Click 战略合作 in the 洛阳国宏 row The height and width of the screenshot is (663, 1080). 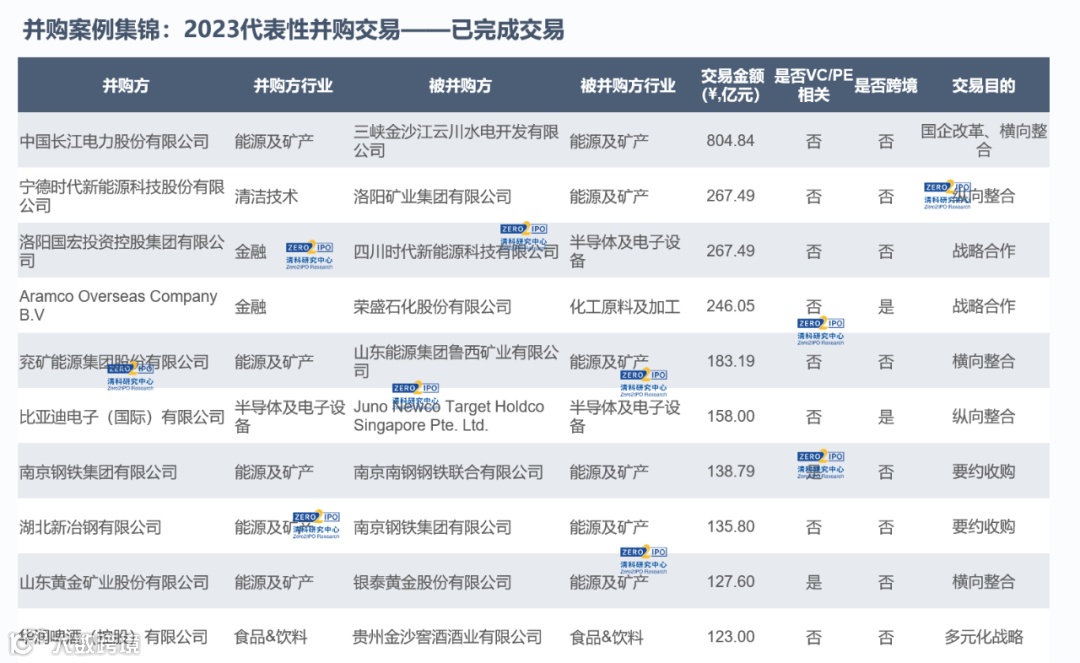pyautogui.click(x=984, y=251)
